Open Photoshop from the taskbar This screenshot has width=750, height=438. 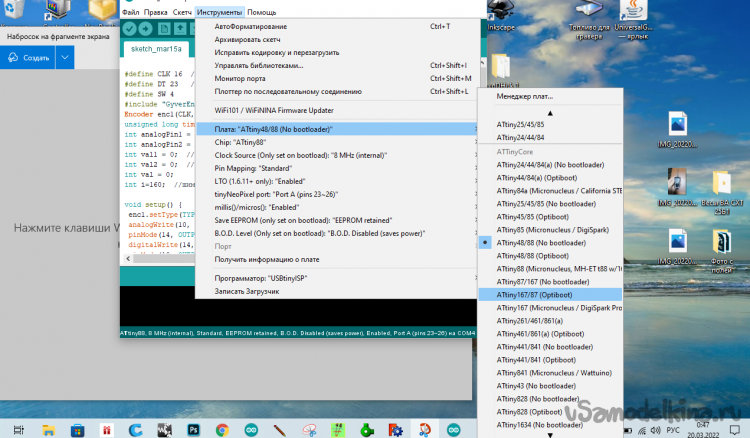192,427
